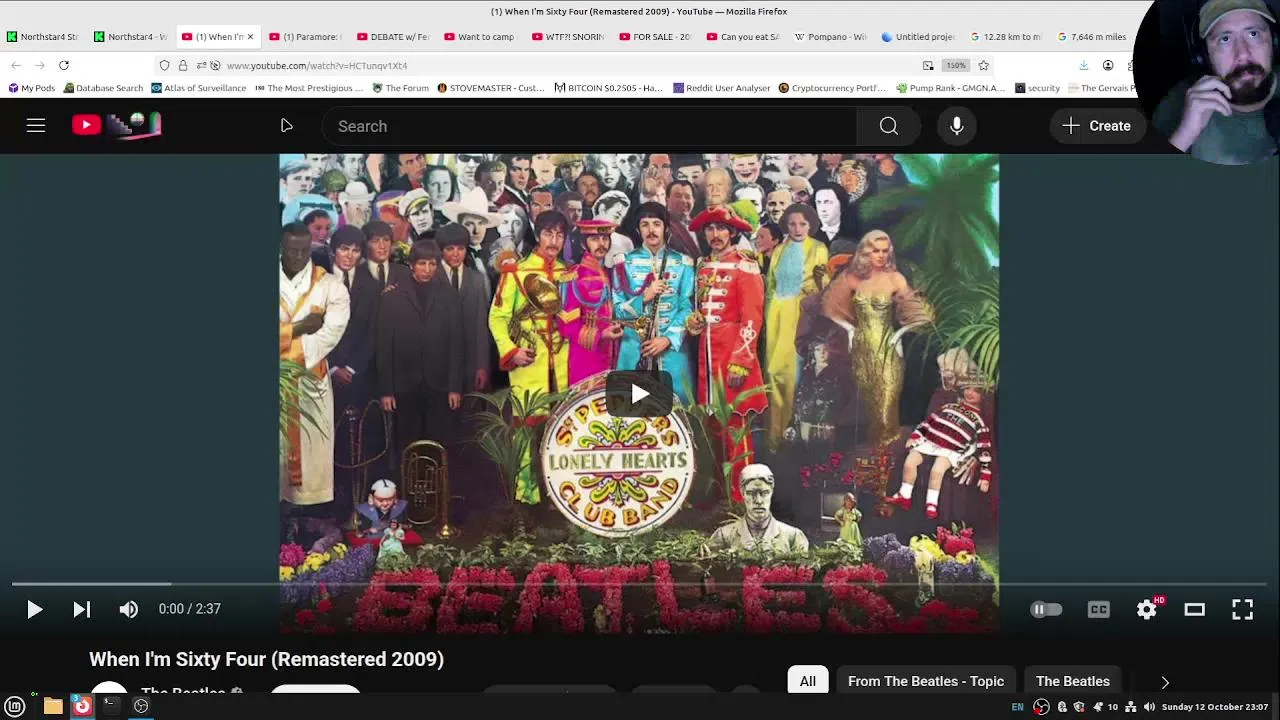Reset the 150% zoom indicator

tap(956, 65)
